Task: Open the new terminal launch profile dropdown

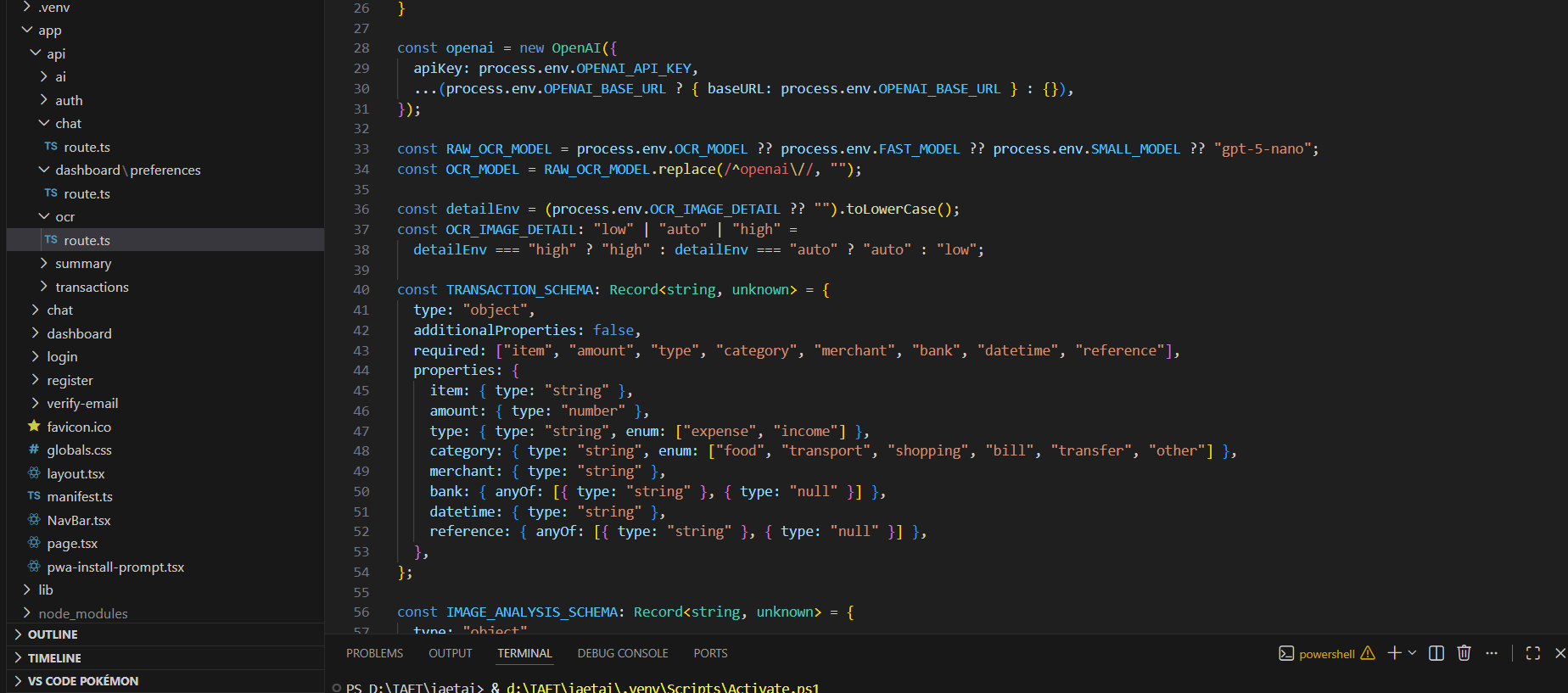Action: (1412, 653)
